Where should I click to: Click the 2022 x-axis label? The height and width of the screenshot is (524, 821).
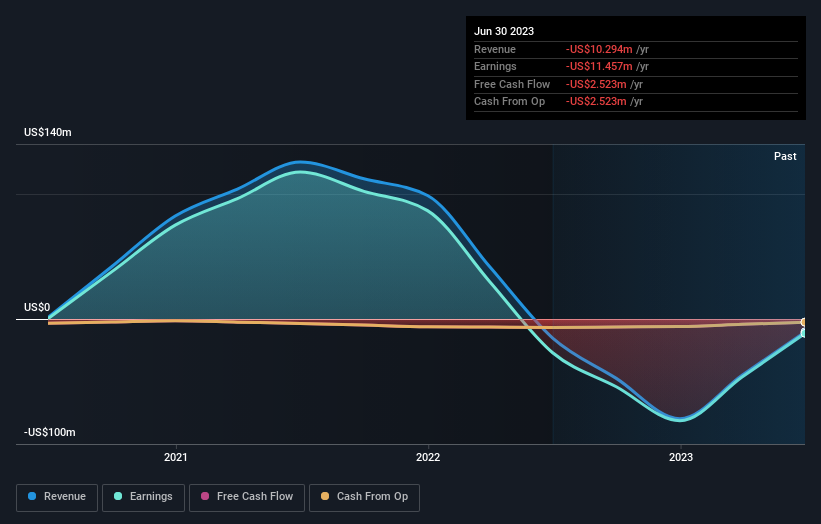[x=428, y=457]
